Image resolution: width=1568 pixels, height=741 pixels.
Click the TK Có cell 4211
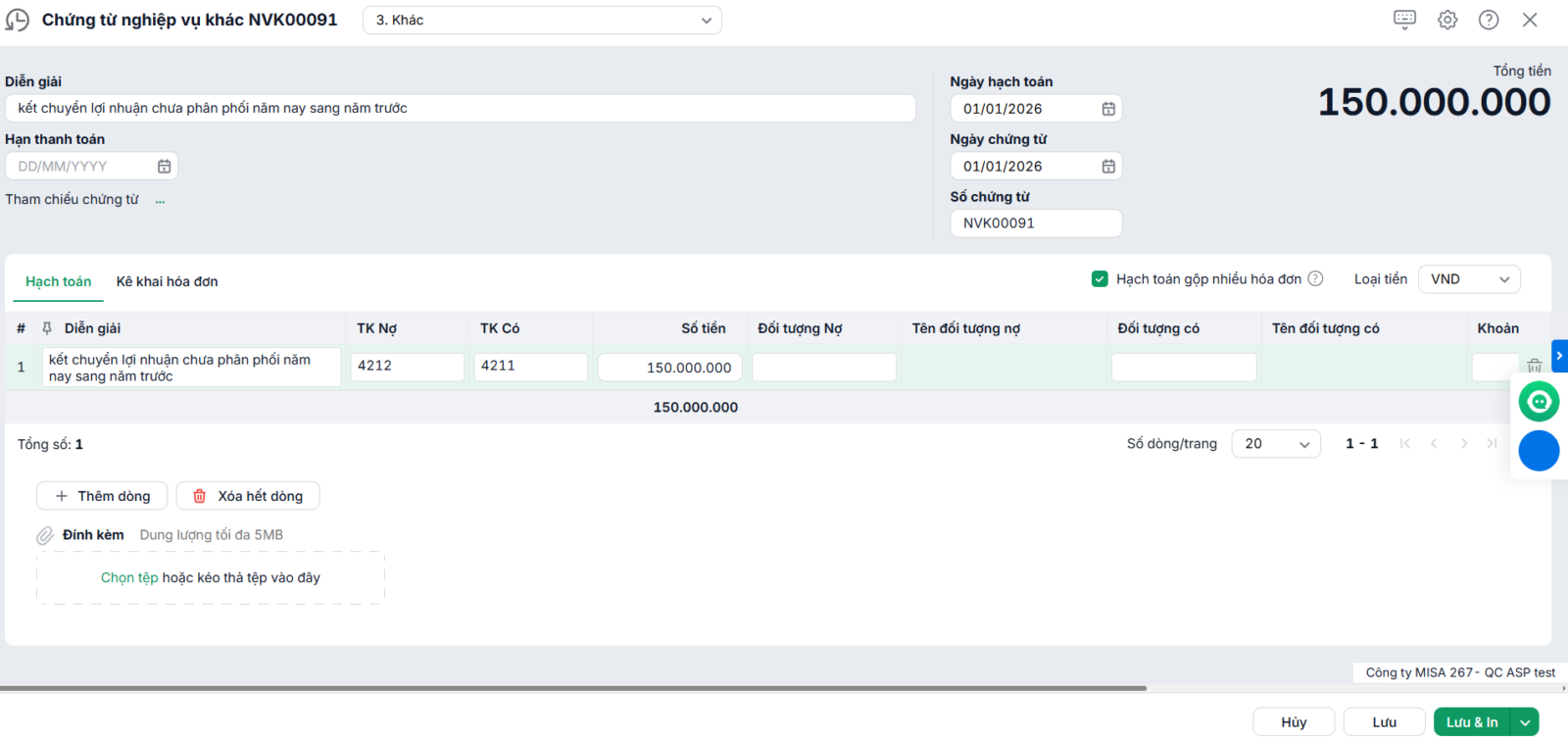(531, 367)
